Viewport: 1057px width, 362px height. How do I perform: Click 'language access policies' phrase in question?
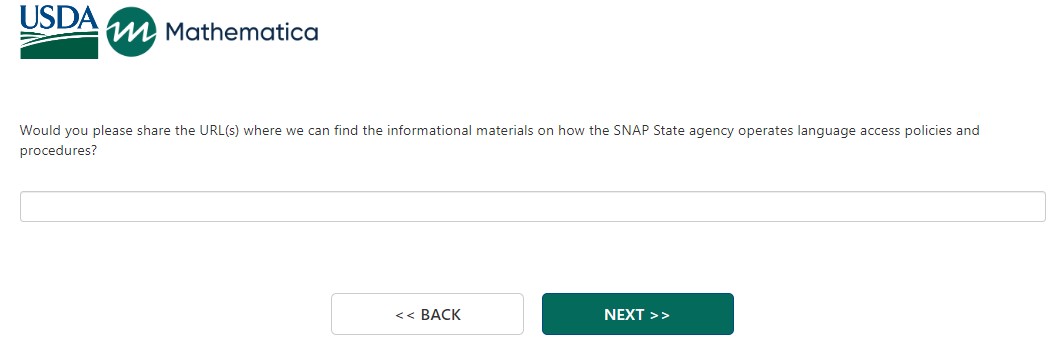864,130
